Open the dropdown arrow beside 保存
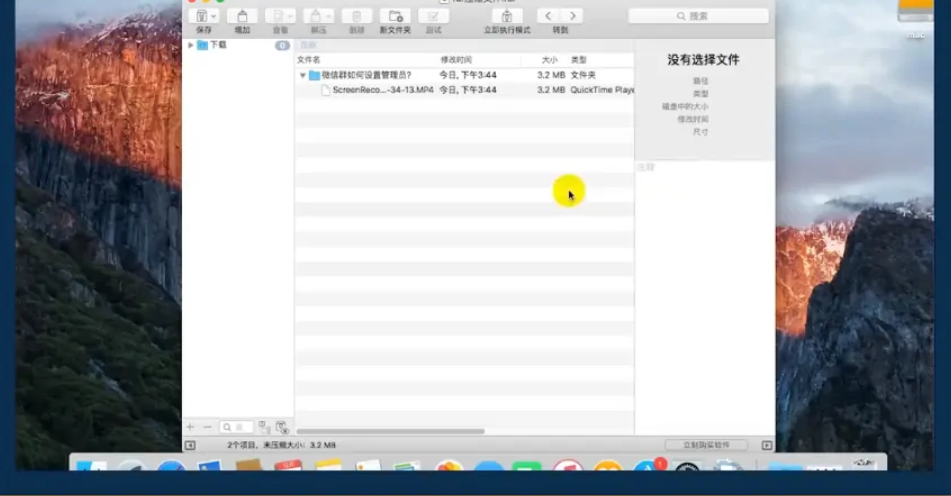951x496 pixels. [x=213, y=16]
